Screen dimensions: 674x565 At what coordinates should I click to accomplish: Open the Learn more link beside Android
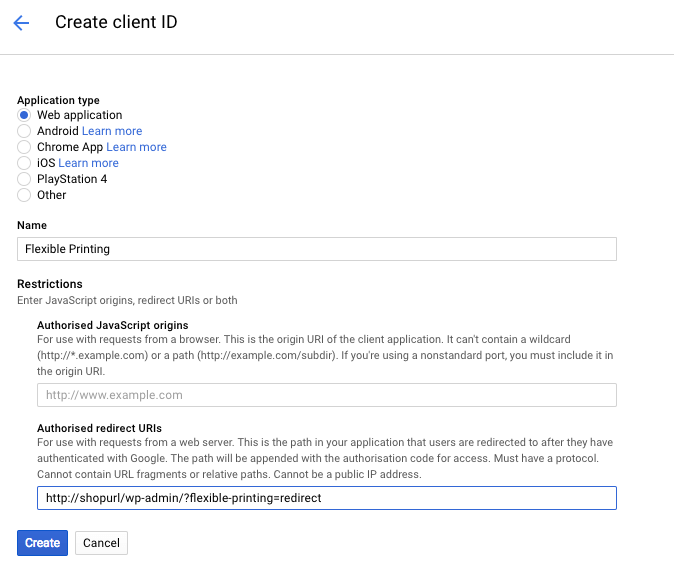pyautogui.click(x=112, y=131)
